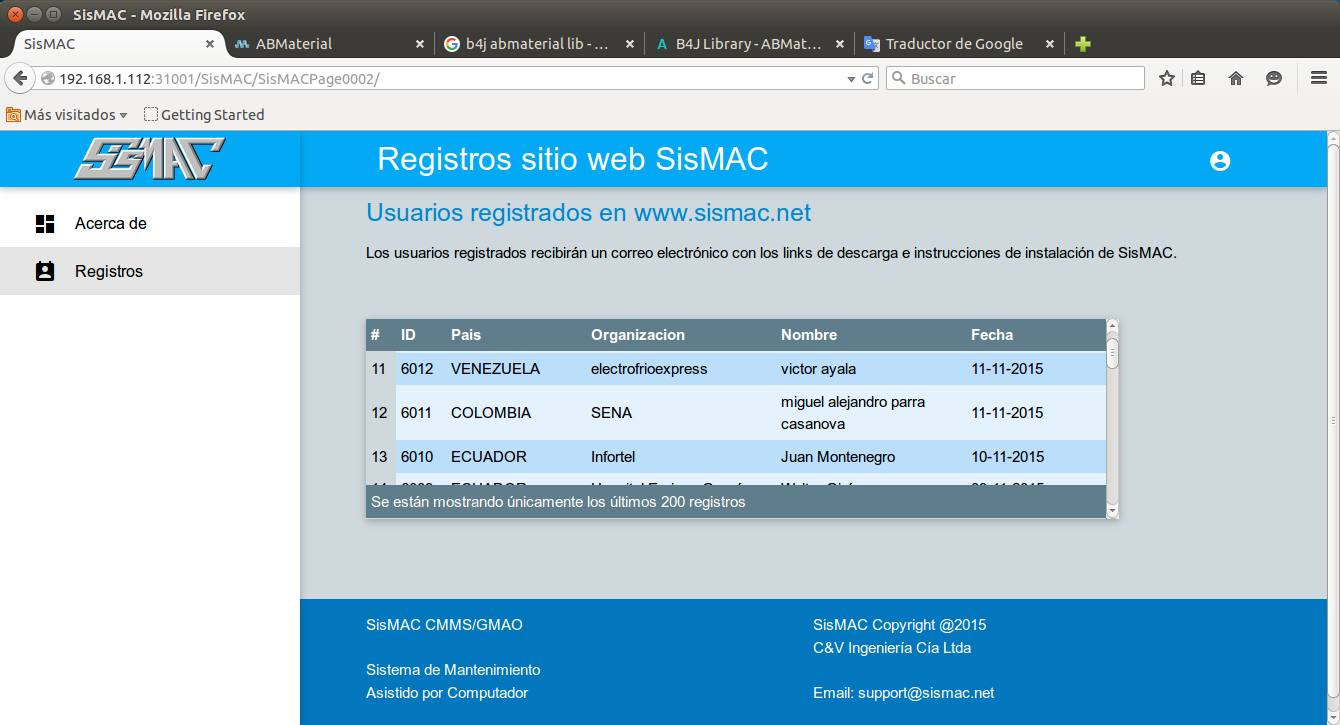The height and width of the screenshot is (725, 1340).
Task: Click the page's vertical scrollbar
Action: click(x=1333, y=420)
